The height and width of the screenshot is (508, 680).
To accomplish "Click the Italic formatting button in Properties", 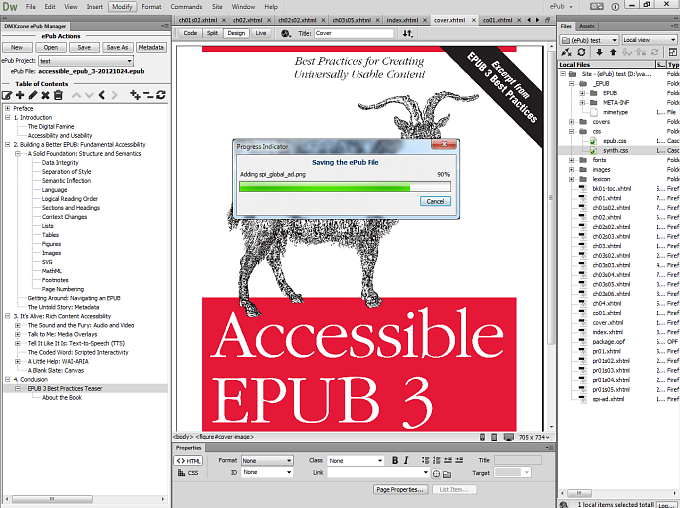I will click(x=406, y=460).
